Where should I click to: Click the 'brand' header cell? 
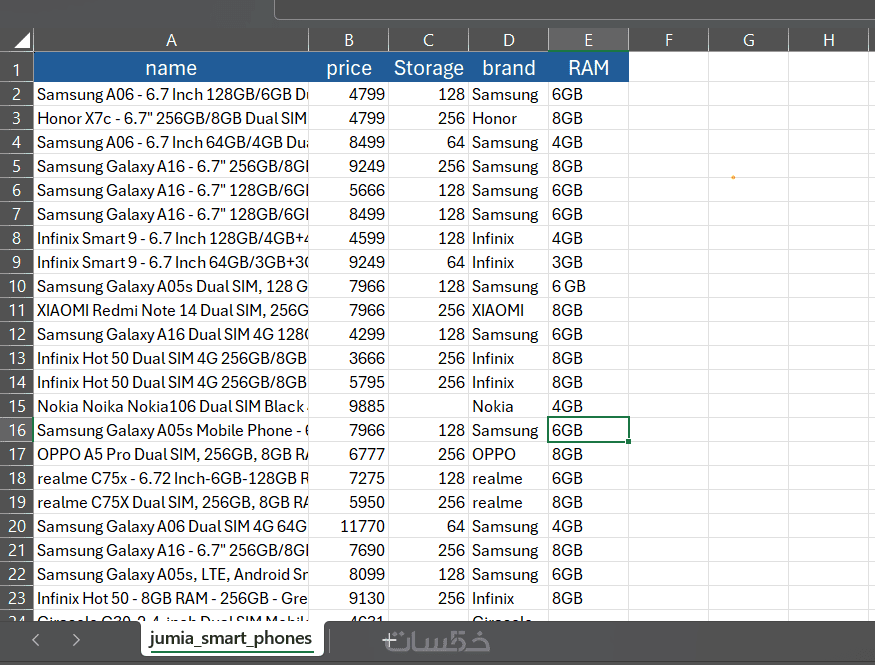tap(508, 68)
